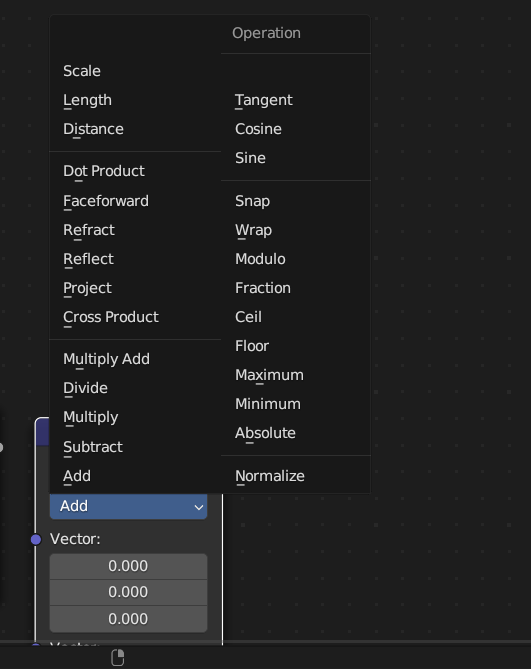Screen dimensions: 531x669
Task: Choose Tangent operation
Action: [296, 100]
